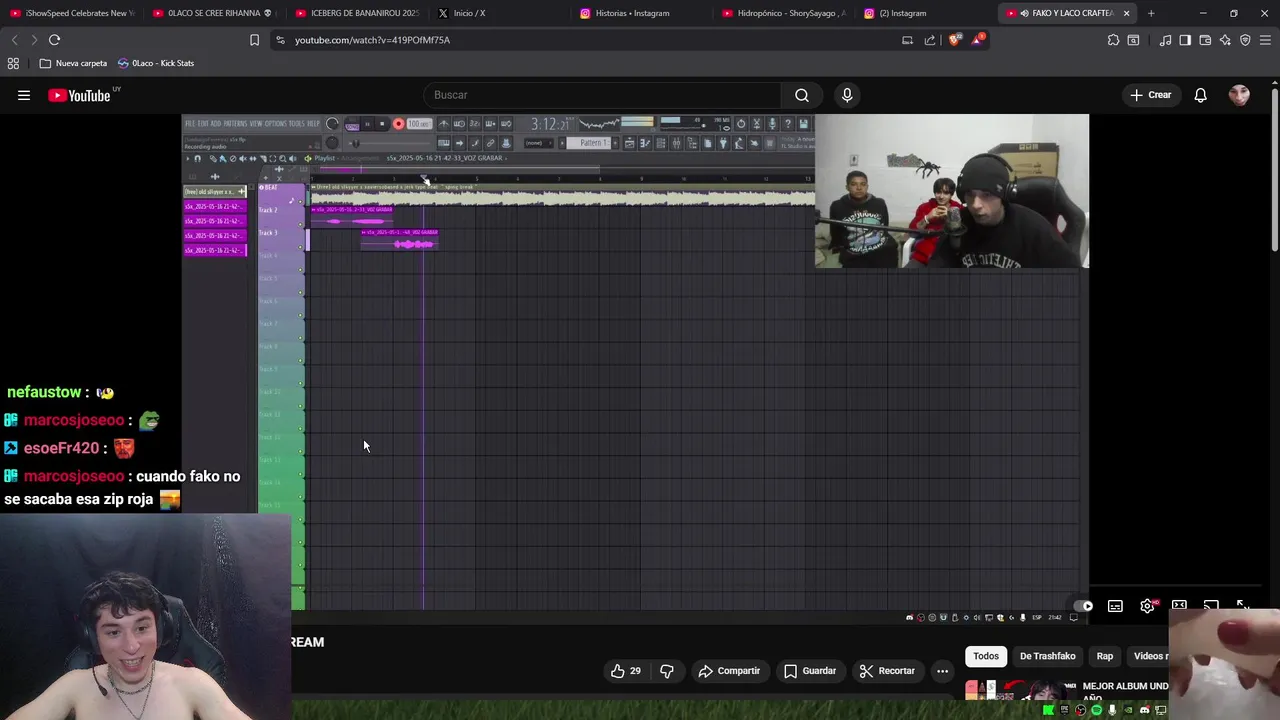Open the Brave playlist music-note icon
Screen dimensions: 1280x720
pos(1165,40)
